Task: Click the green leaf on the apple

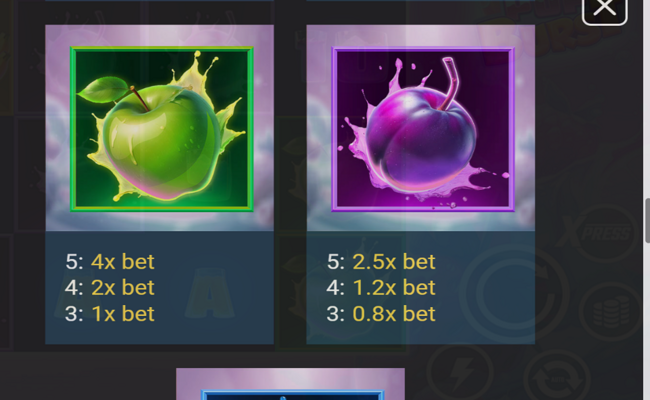Action: [x=104, y=90]
